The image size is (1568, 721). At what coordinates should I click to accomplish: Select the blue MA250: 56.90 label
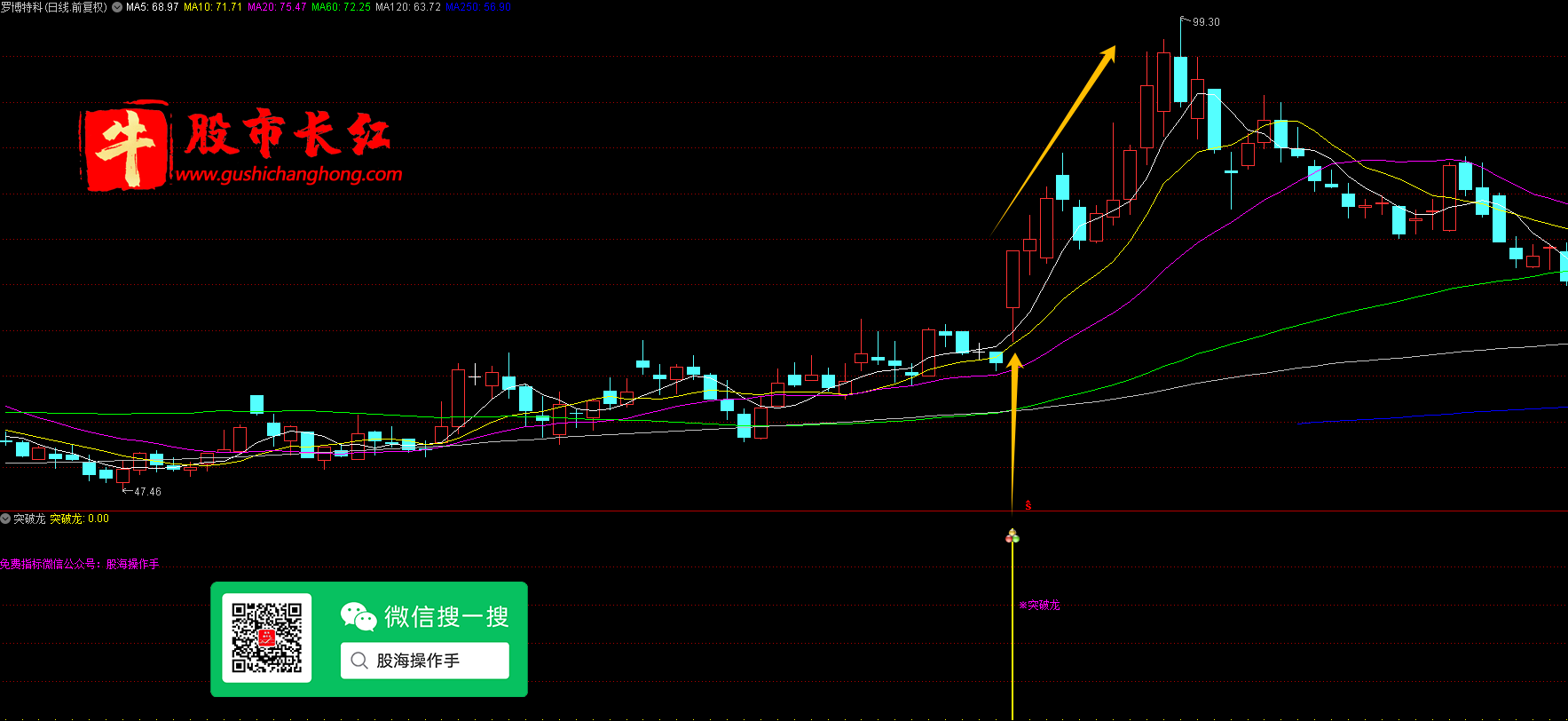point(478,7)
